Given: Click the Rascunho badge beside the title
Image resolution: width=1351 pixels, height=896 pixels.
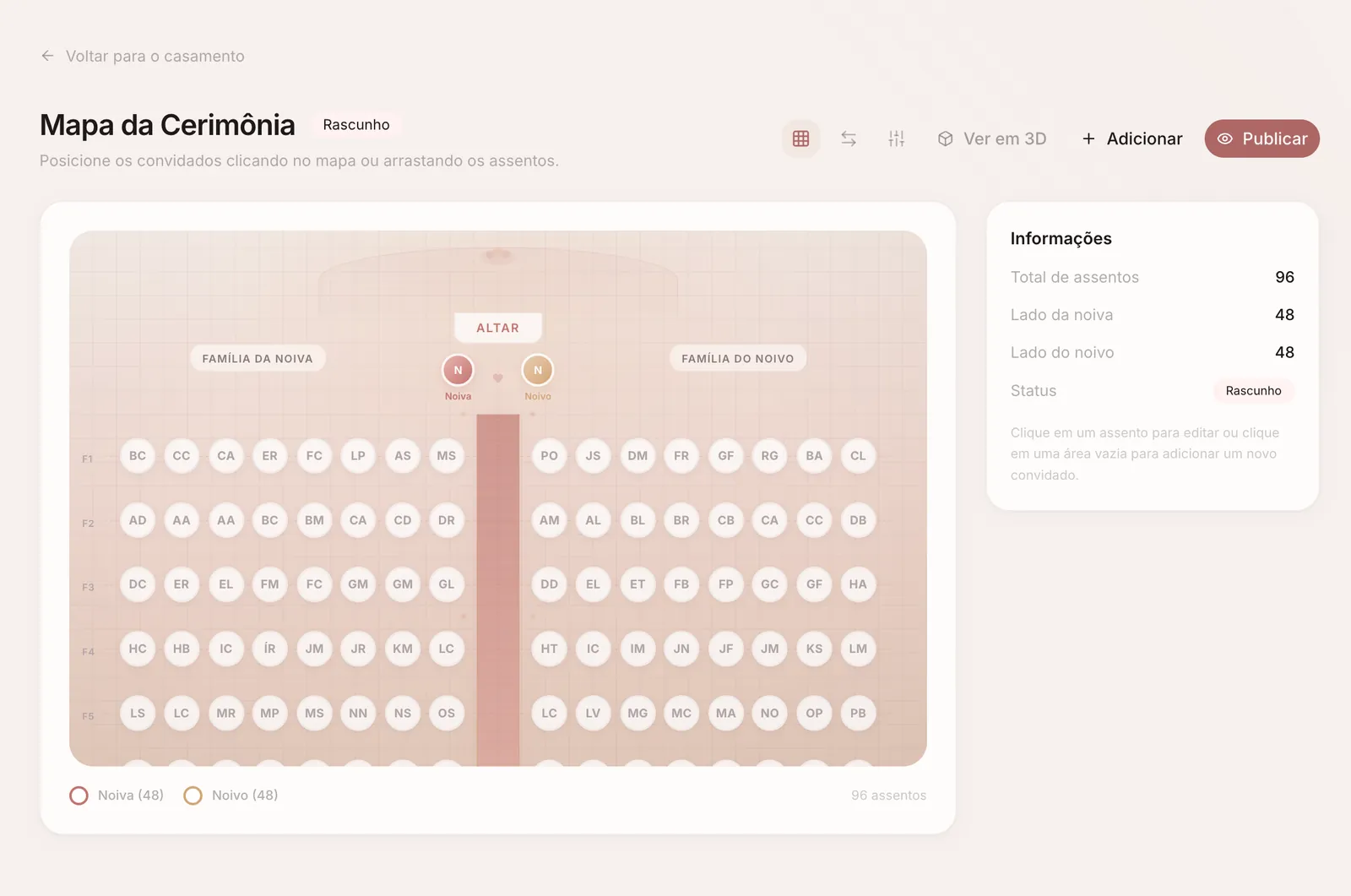Looking at the screenshot, I should click(x=356, y=124).
